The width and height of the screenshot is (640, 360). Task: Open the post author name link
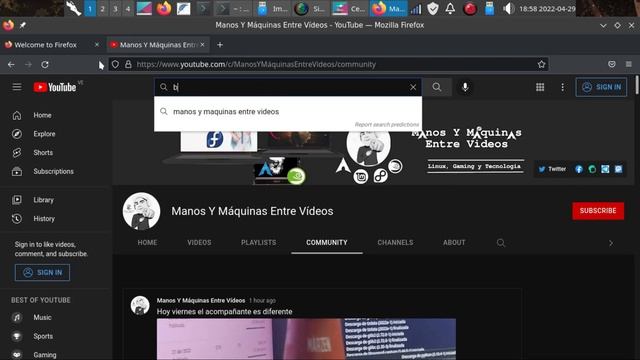pos(201,300)
